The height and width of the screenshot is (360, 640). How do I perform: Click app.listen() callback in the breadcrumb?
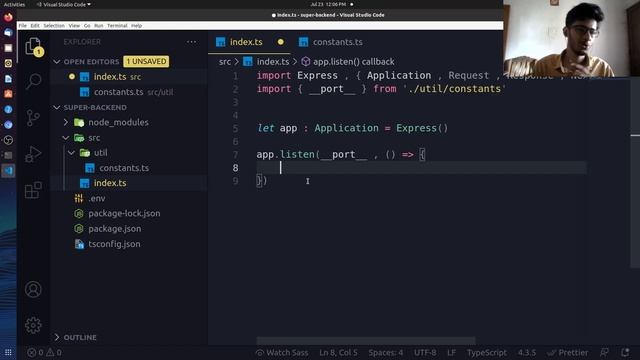tap(353, 62)
